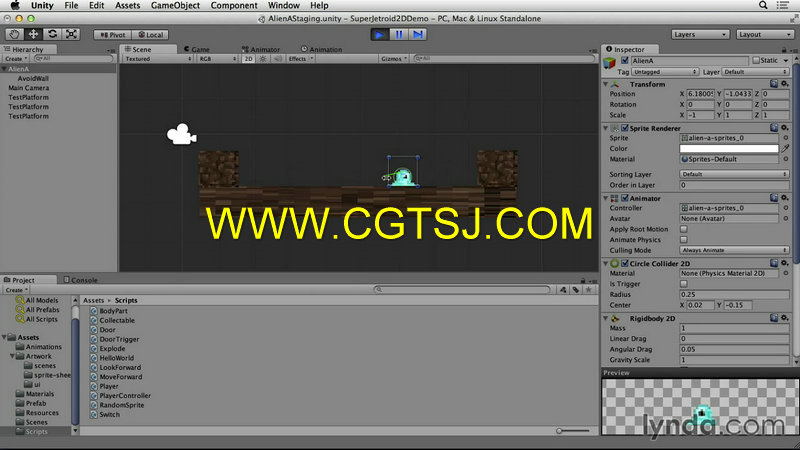Switch to the Game tab

(x=197, y=49)
